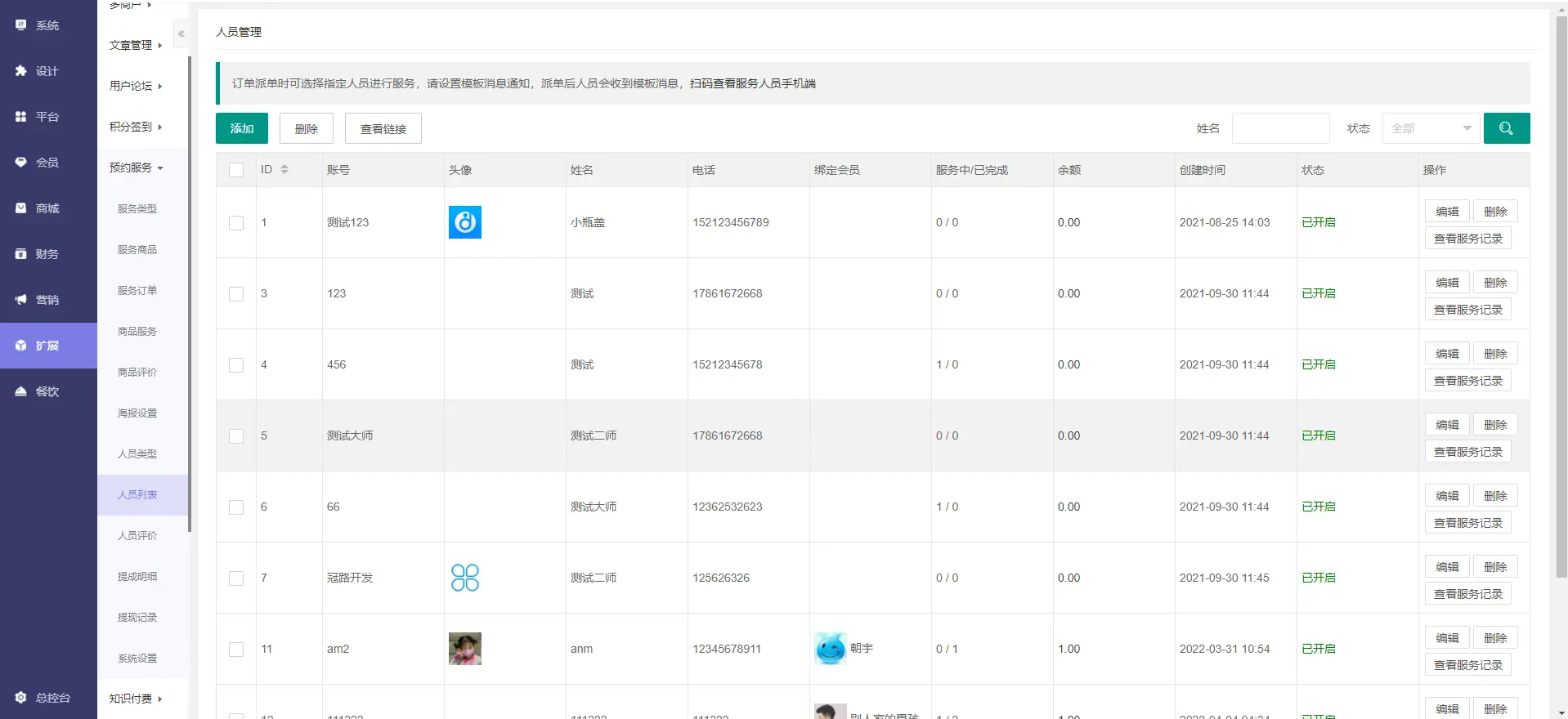Viewport: 1568px width, 719px height.
Task: Go to 人员评价 submenu
Action: (137, 535)
